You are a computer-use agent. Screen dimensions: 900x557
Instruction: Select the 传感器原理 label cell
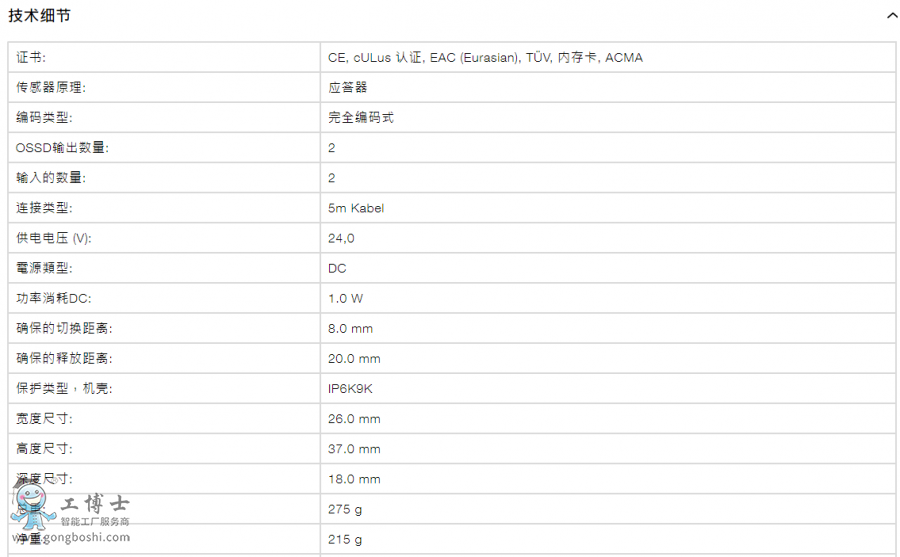(x=164, y=87)
